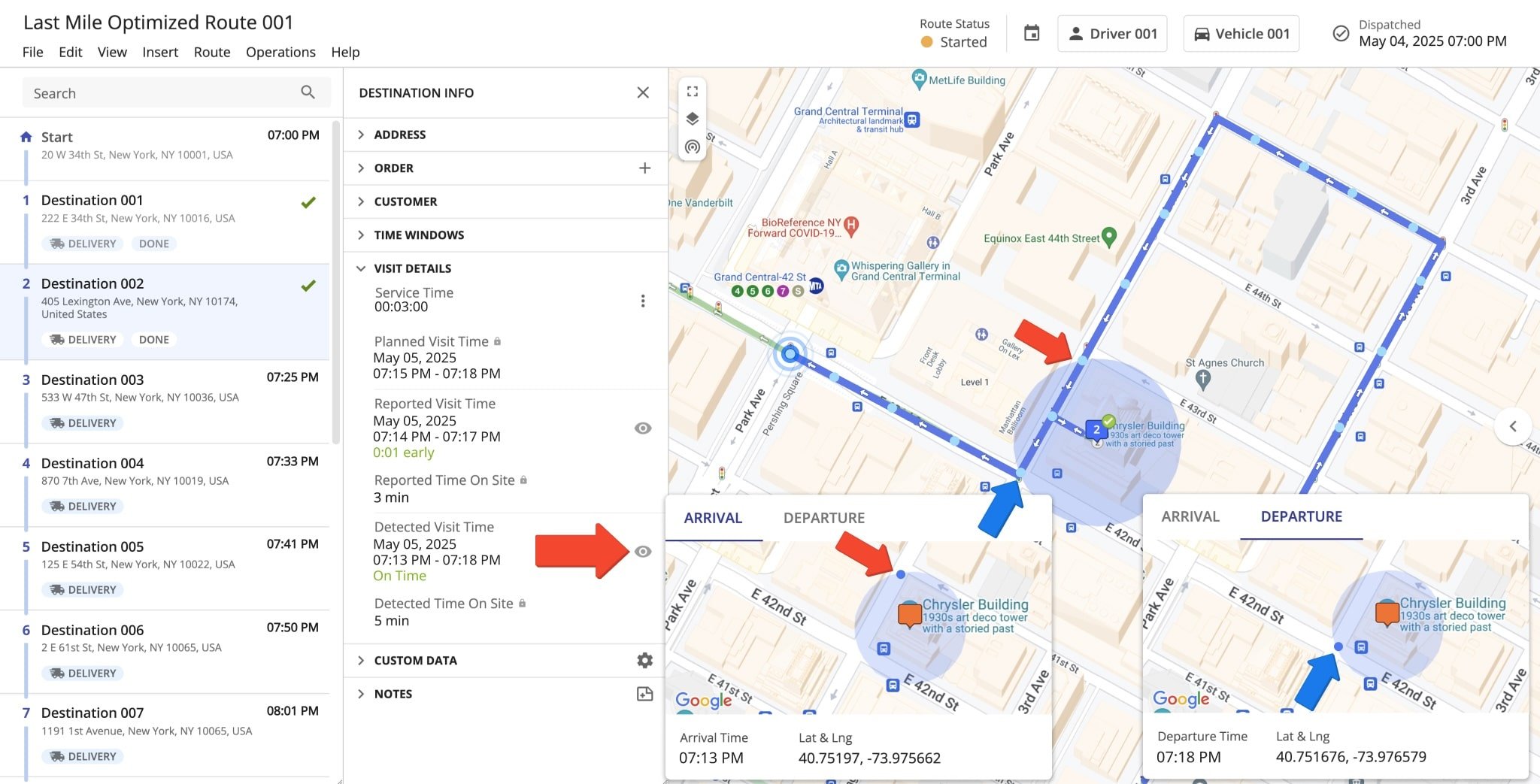Click DELIVERY tag on Destination 005

coord(83,590)
